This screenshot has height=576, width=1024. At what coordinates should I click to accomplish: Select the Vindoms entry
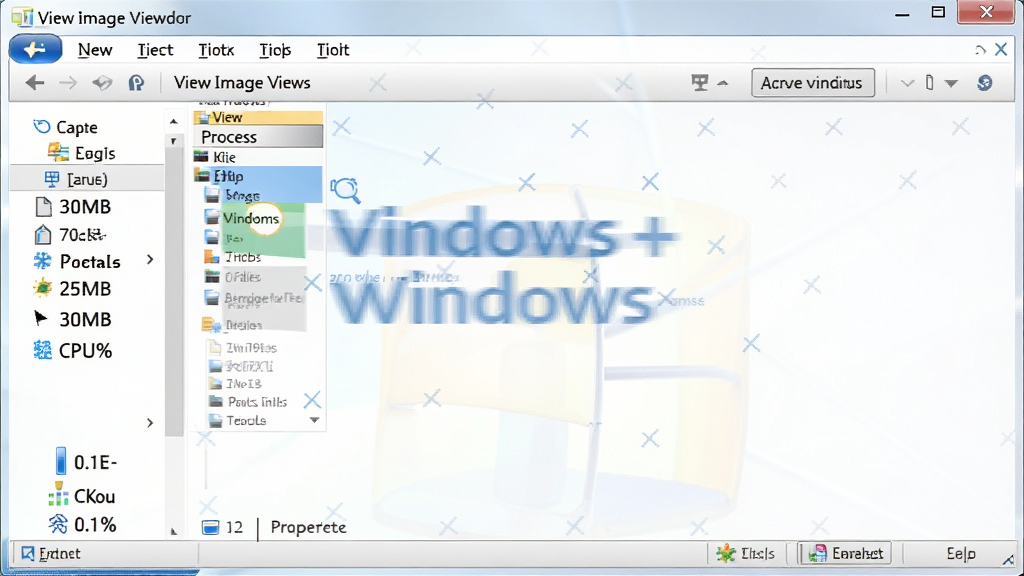click(x=251, y=218)
